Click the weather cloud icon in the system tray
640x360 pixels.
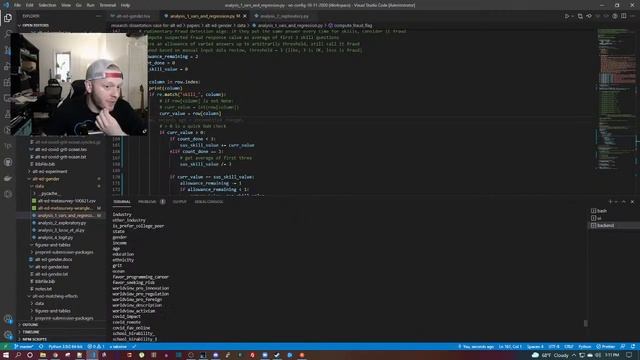pos(535,356)
